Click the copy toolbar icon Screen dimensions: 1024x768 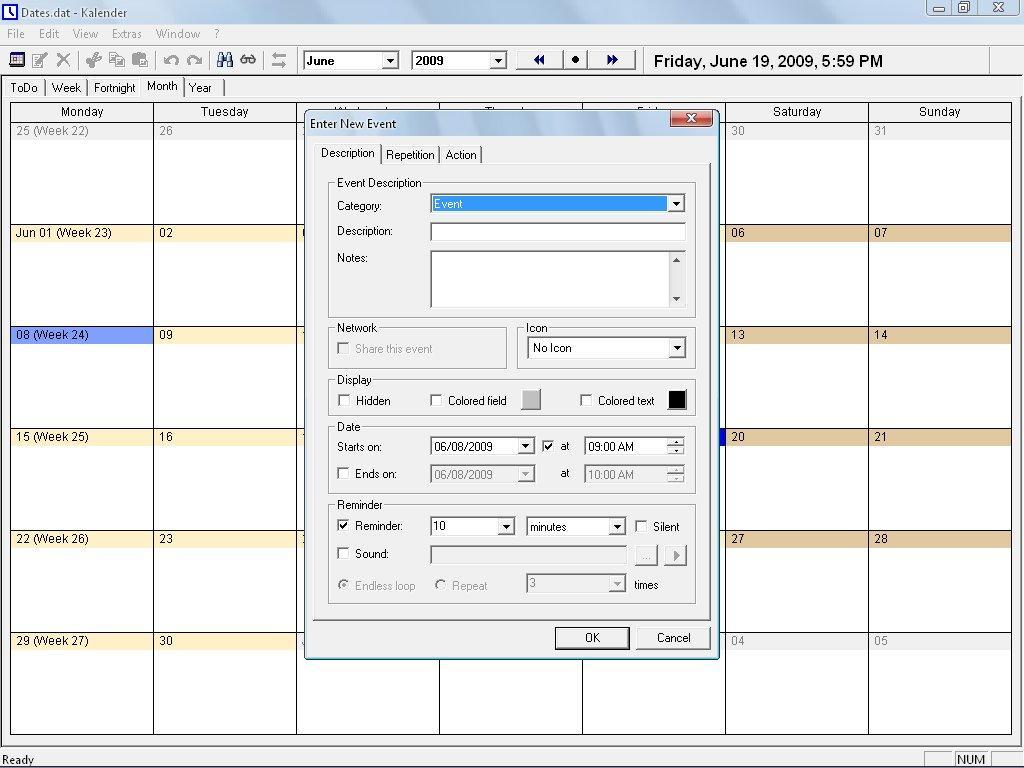coord(117,60)
